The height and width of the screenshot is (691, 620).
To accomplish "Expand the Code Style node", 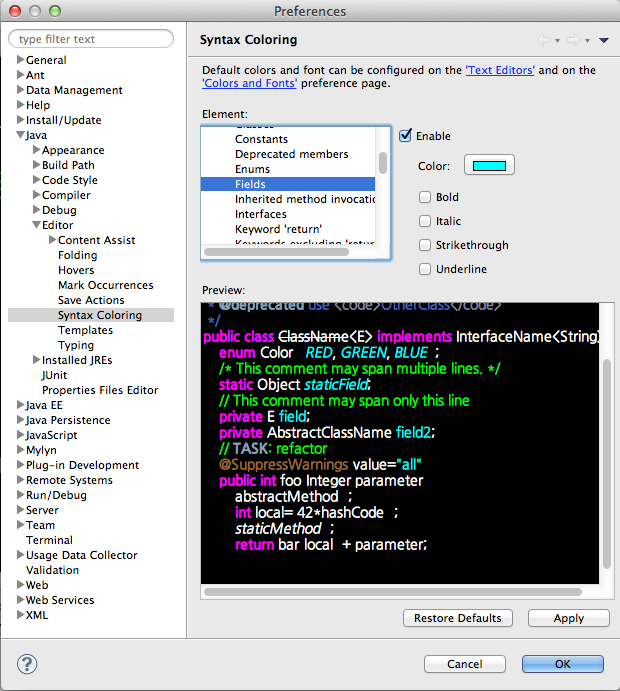I will [37, 179].
